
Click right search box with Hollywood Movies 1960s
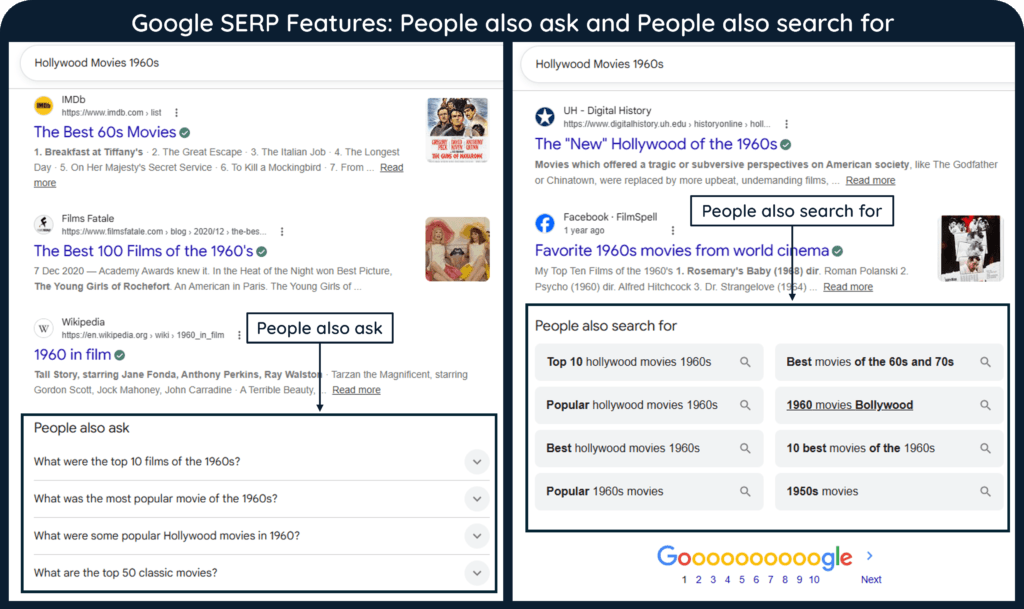(767, 65)
